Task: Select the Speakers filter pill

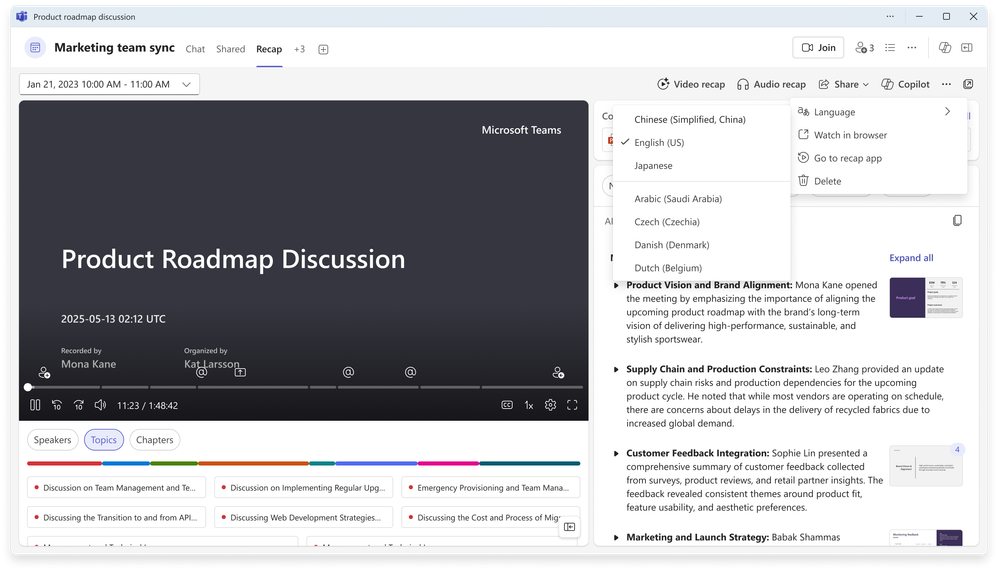Action: coord(53,440)
